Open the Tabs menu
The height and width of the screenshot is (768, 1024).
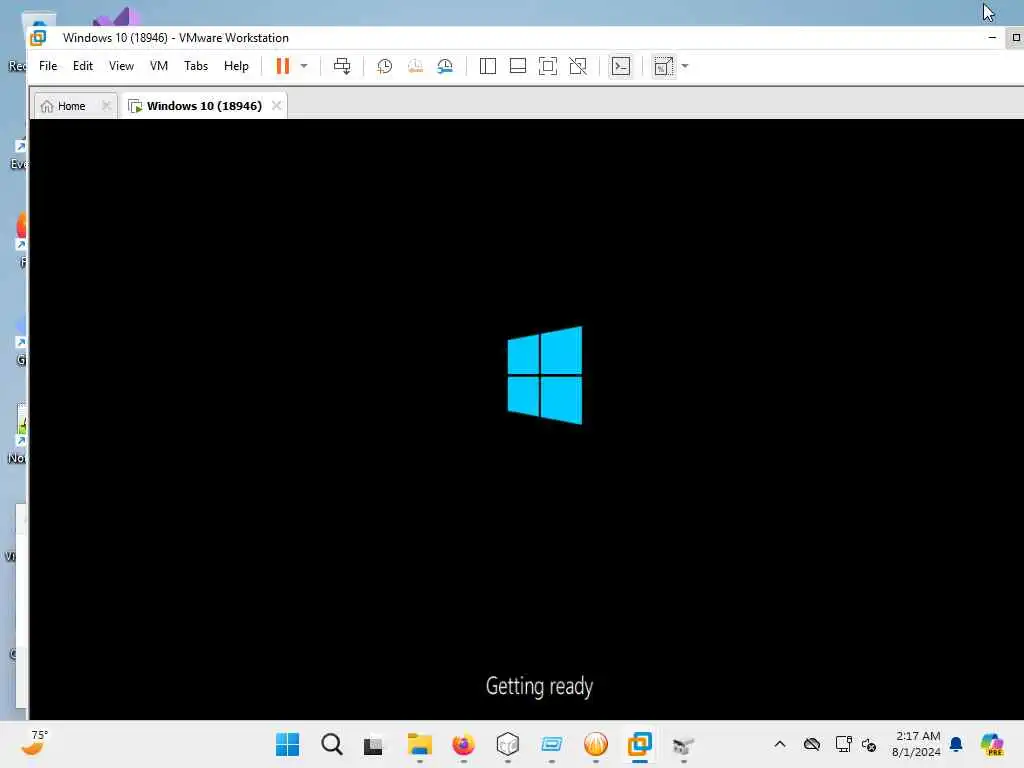[x=196, y=66]
